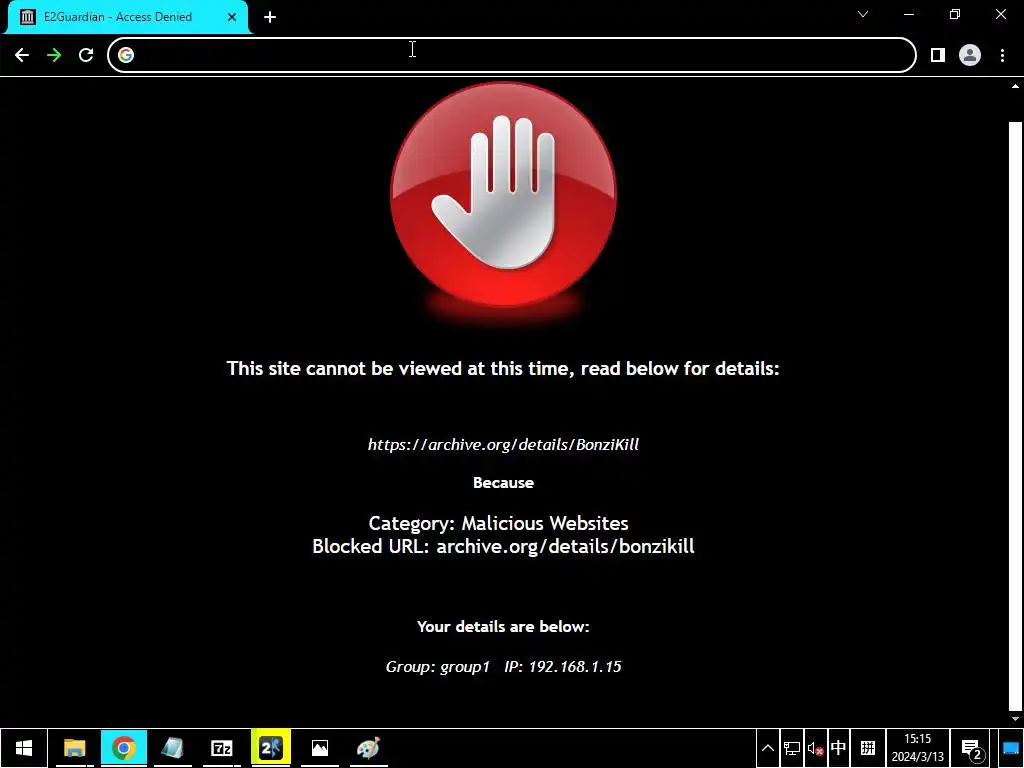Expand the tab search dropdown
The image size is (1024, 768).
click(x=863, y=14)
